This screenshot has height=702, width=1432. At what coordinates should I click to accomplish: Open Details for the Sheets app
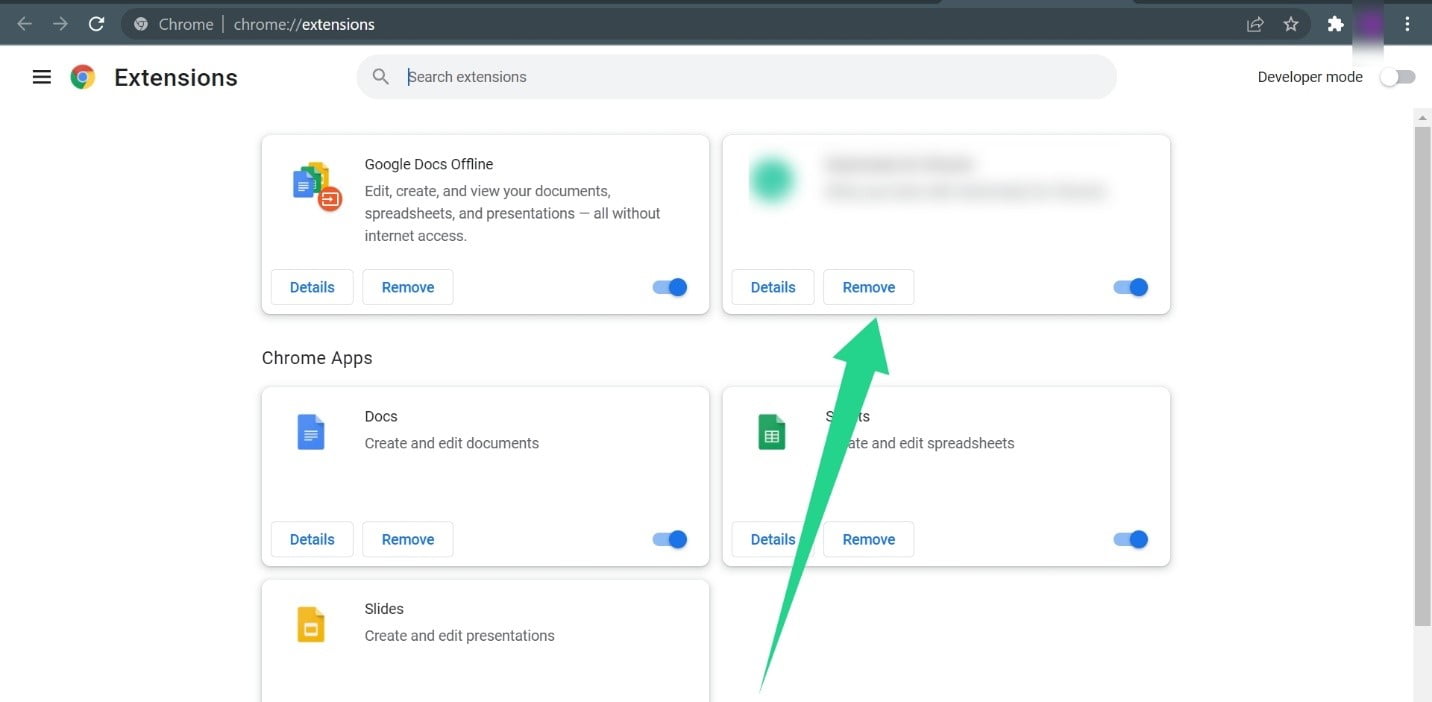click(x=773, y=539)
